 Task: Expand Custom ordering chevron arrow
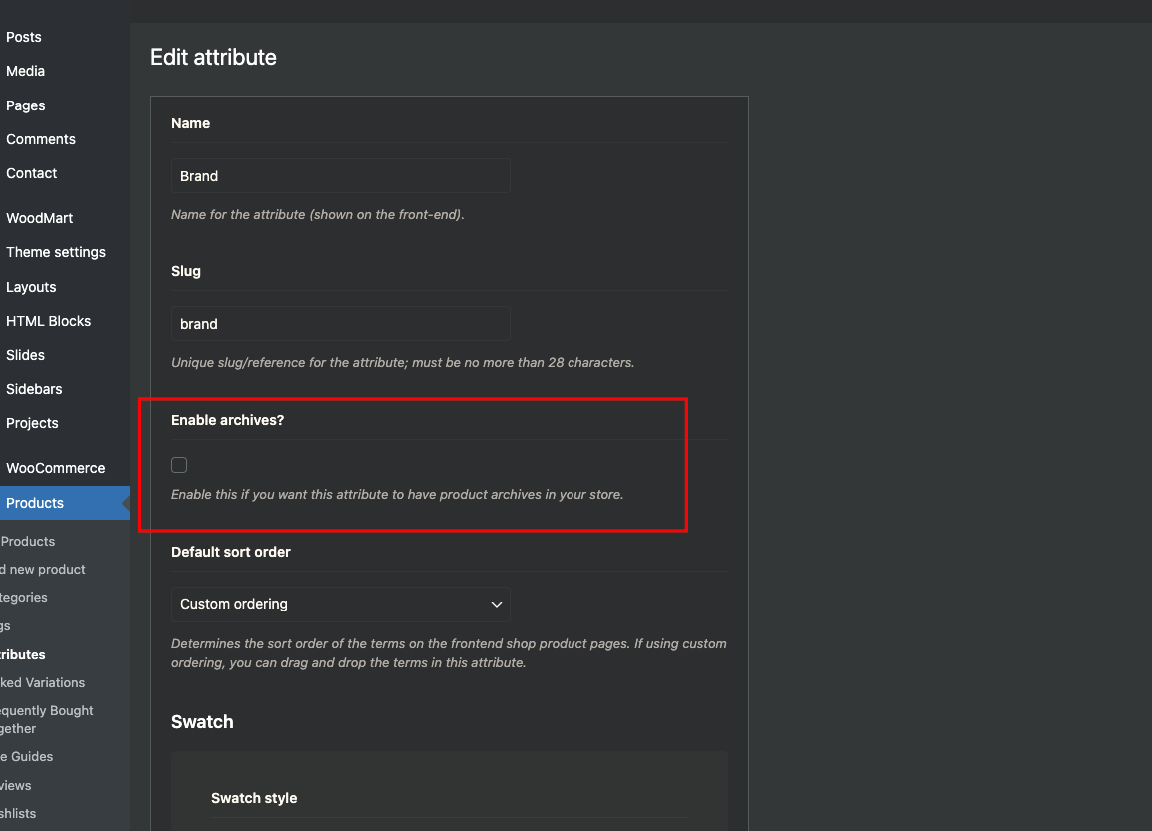(x=497, y=605)
